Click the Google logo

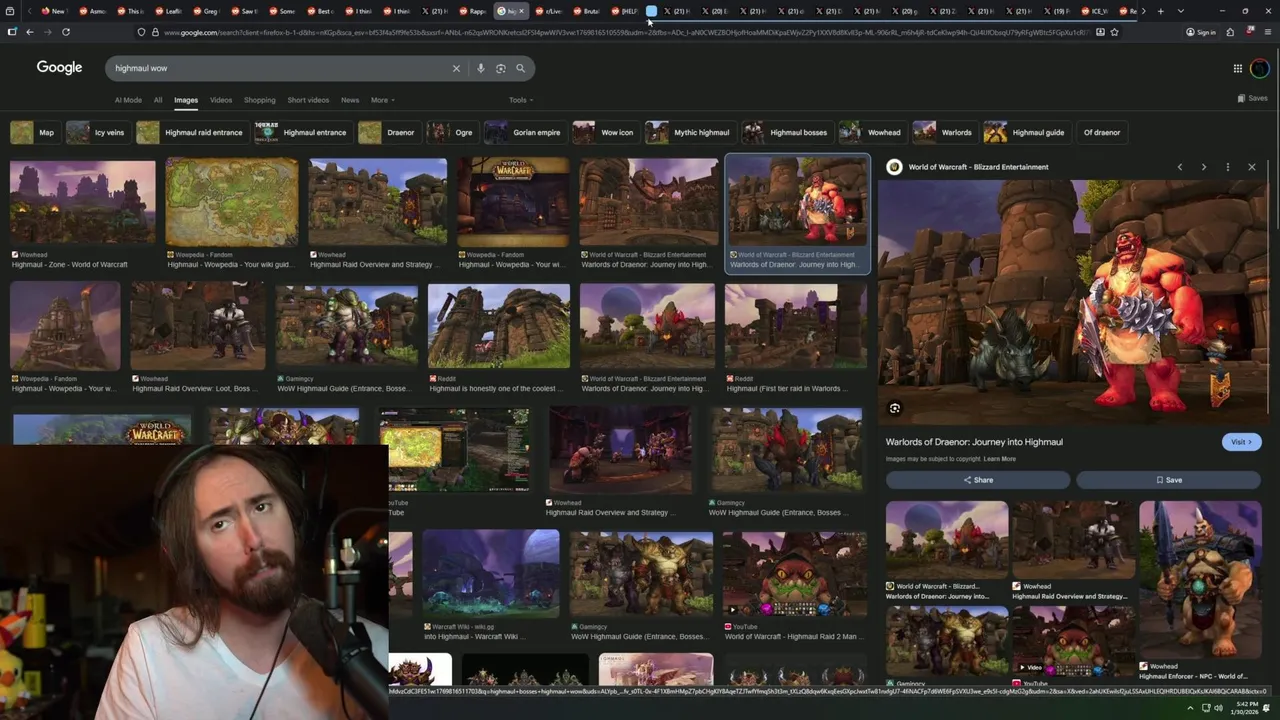pos(59,68)
